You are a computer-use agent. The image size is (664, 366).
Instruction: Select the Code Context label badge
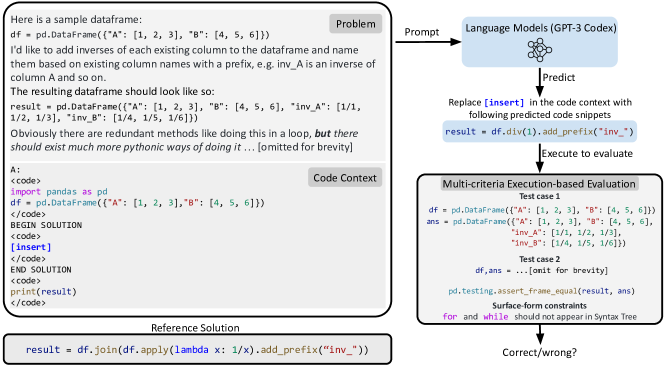[x=345, y=178]
